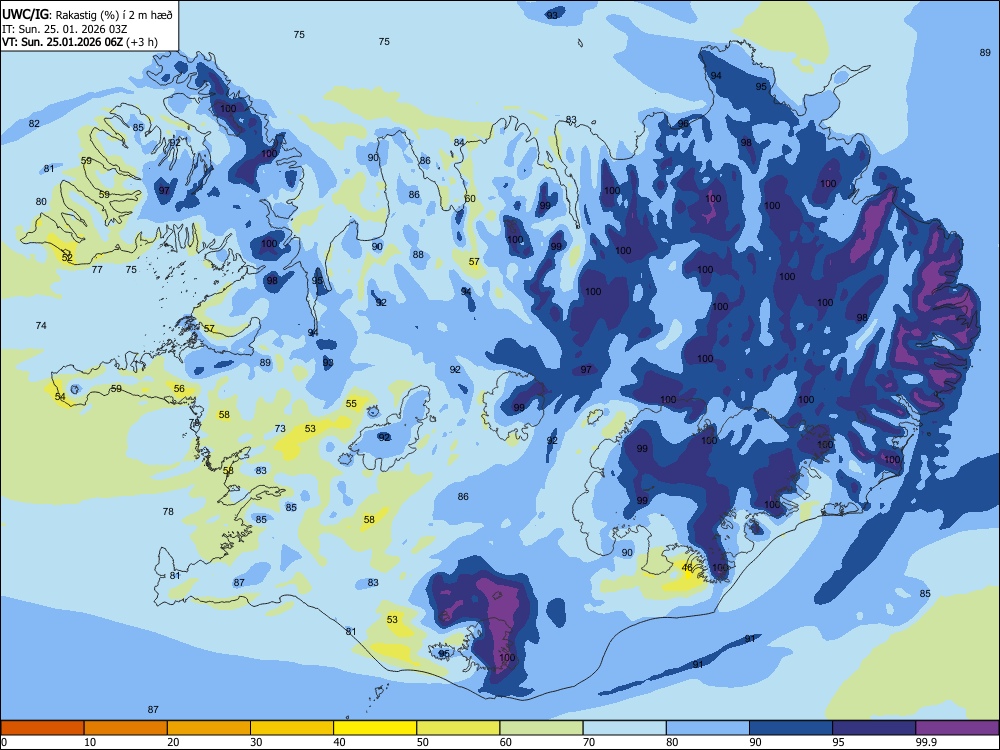Image resolution: width=1000 pixels, height=750 pixels.
Task: Select the '52' humidity value in the Westfjords
Action: pos(67,258)
